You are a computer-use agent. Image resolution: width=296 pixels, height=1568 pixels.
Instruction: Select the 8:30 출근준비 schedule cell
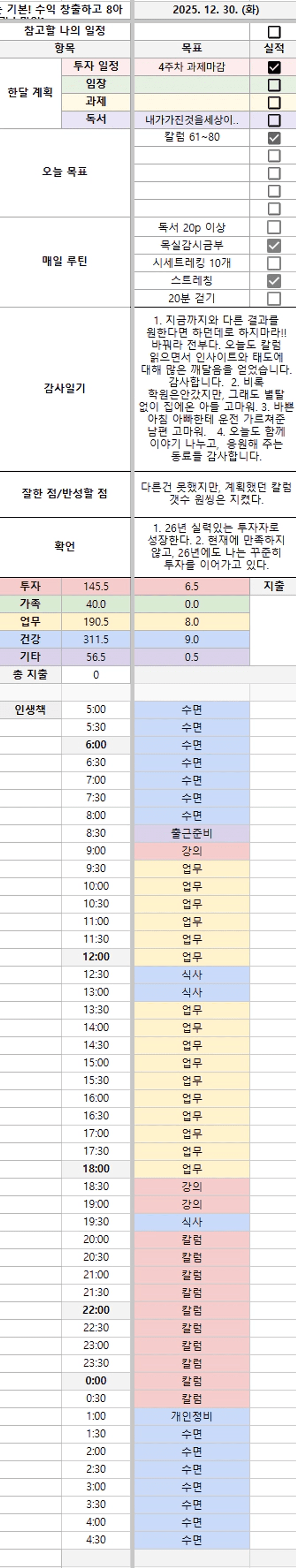click(191, 833)
